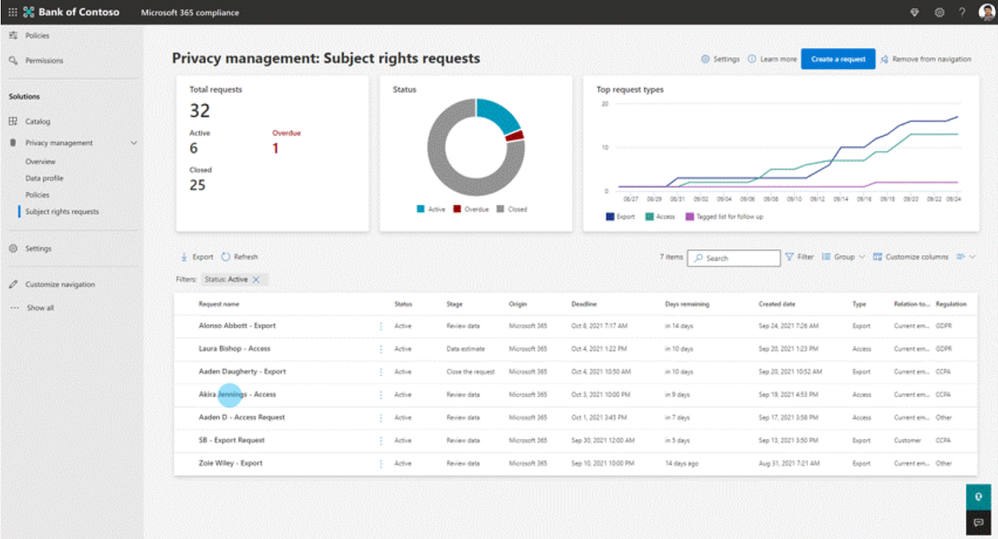Sort by Created date column header

coord(777,304)
